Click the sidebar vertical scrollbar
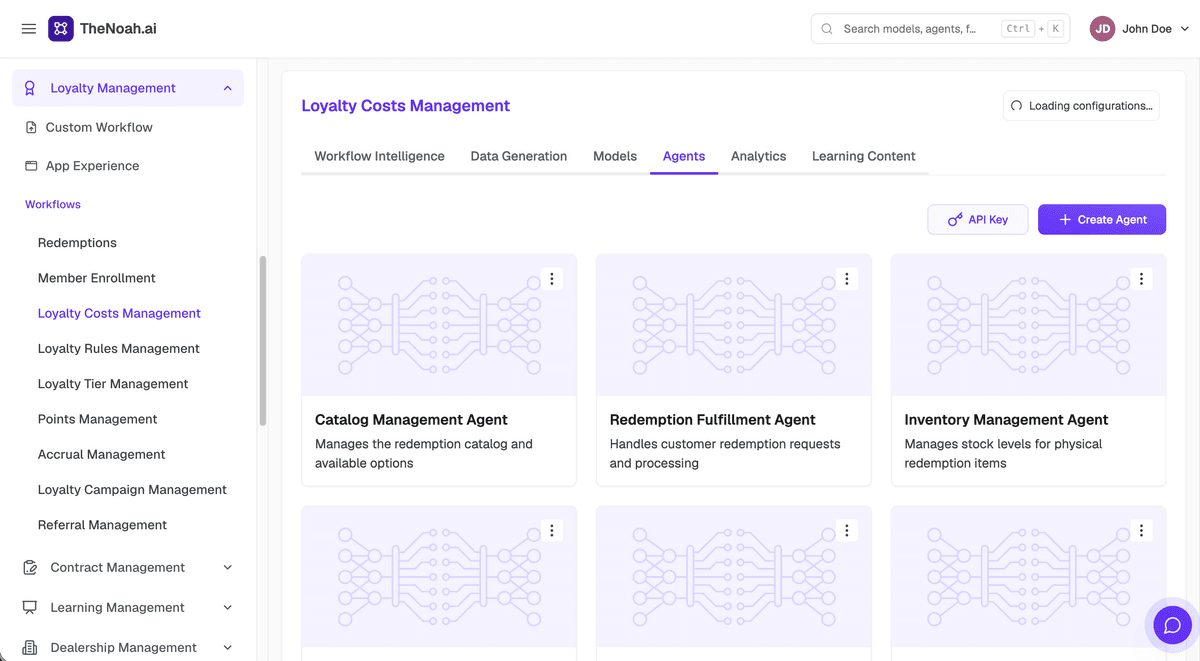The image size is (1200, 661). (x=263, y=341)
